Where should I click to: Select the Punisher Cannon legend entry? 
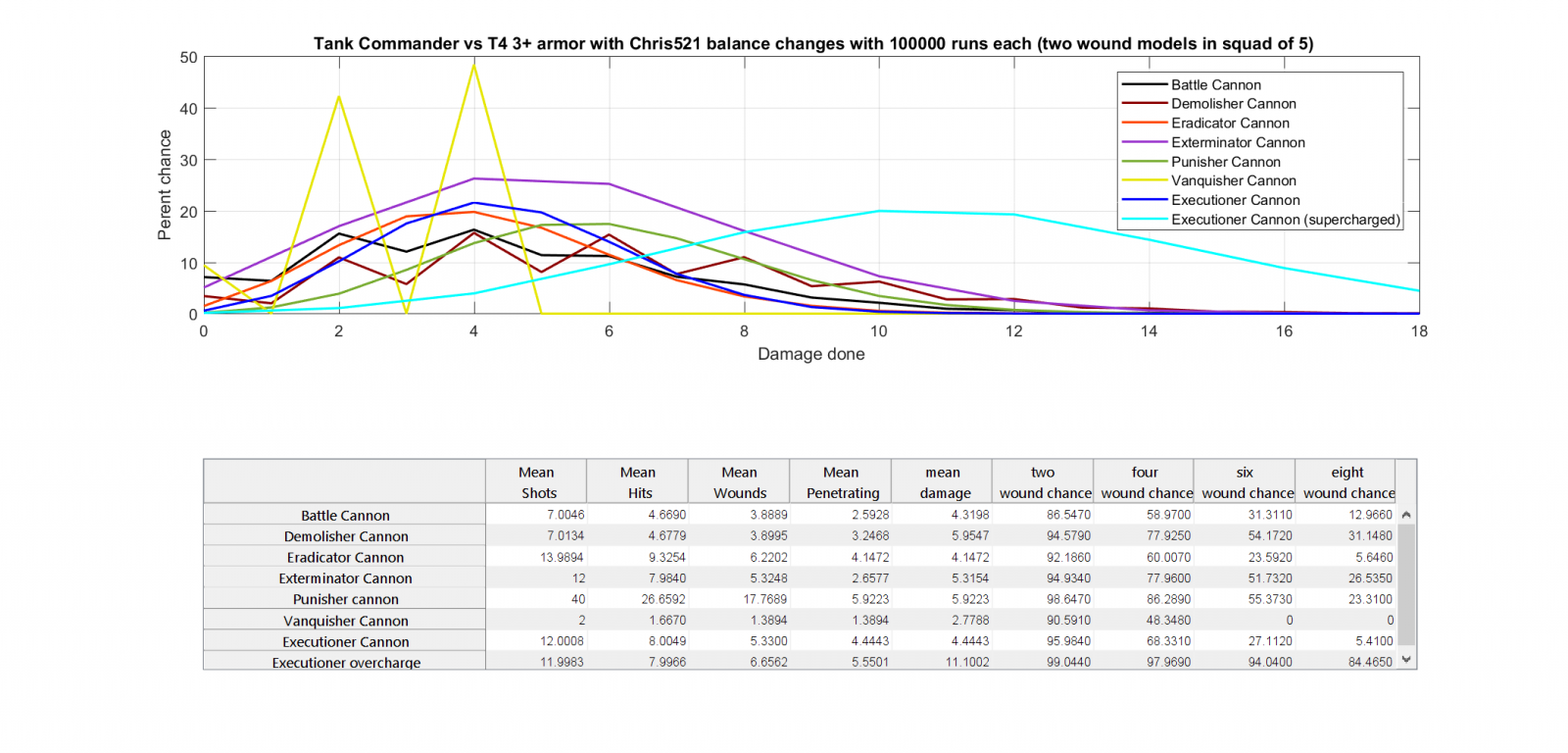(1225, 162)
